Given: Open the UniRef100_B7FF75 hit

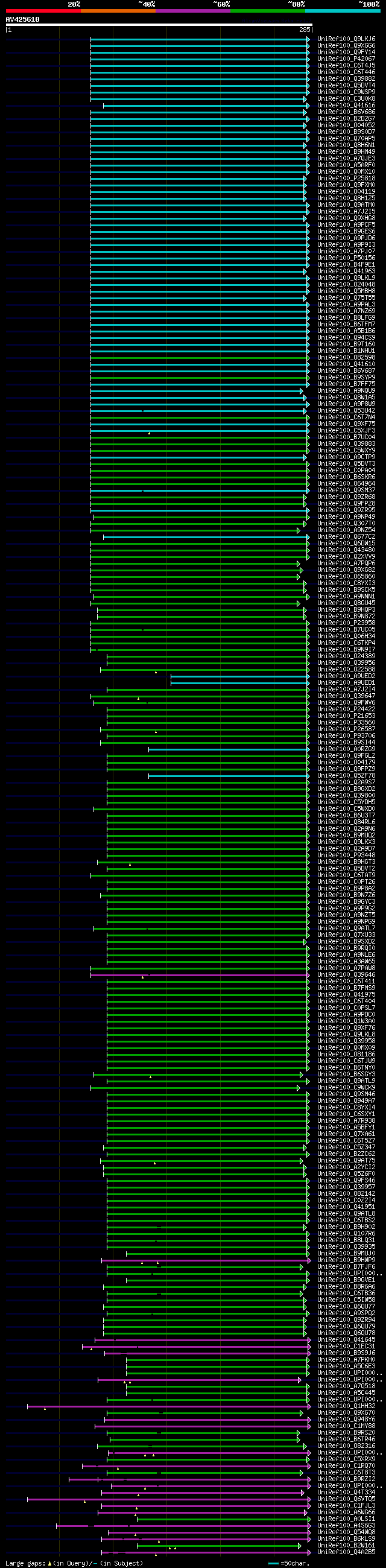Looking at the screenshot, I should click(x=346, y=385).
